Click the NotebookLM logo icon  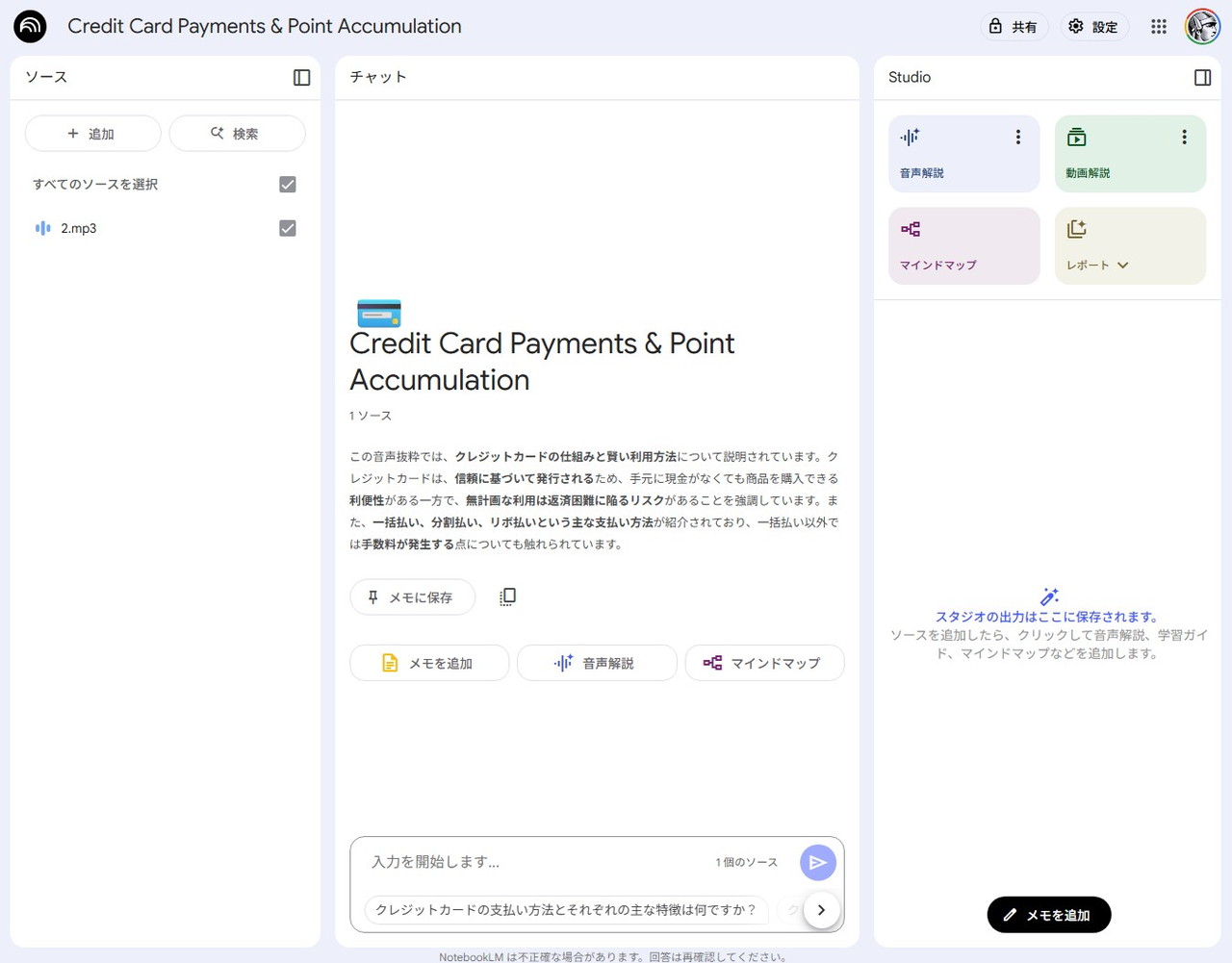pos(30,27)
